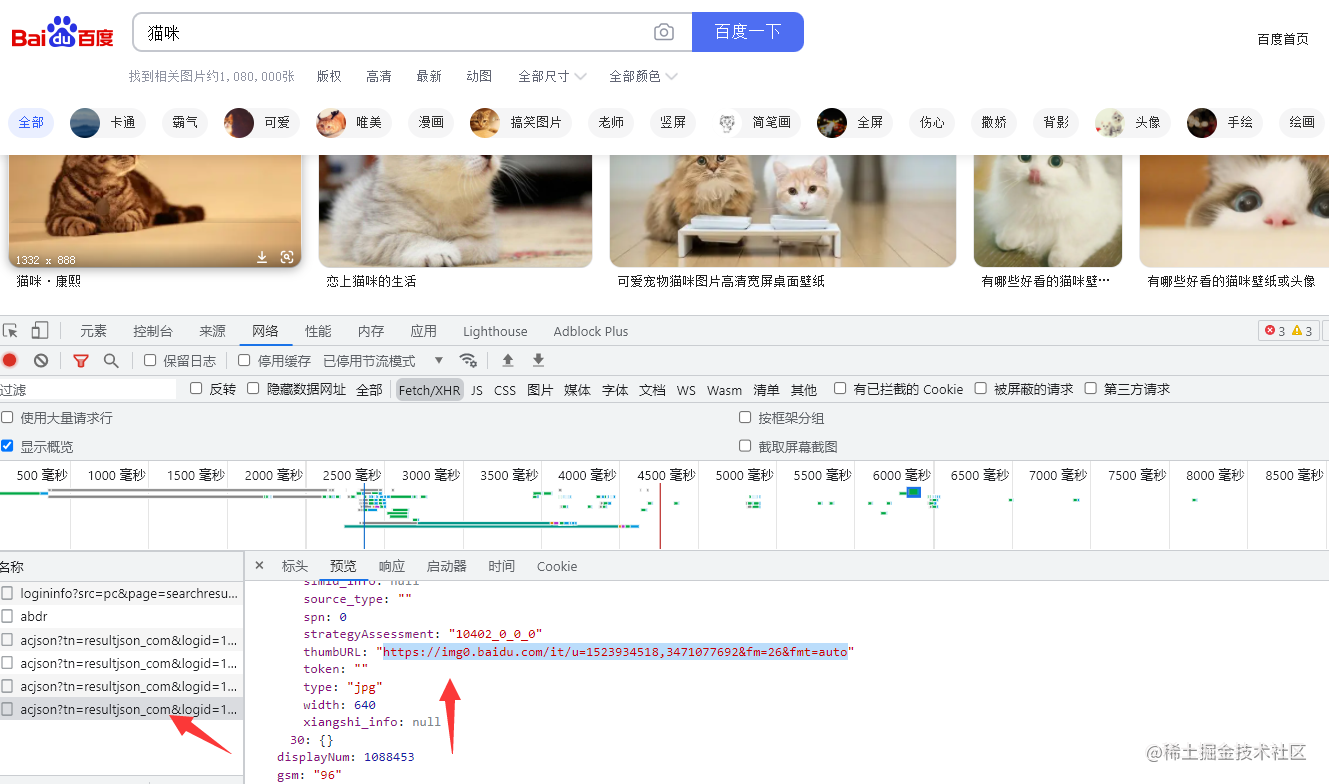
Task: Select the 图片 request type filter
Action: pos(540,390)
